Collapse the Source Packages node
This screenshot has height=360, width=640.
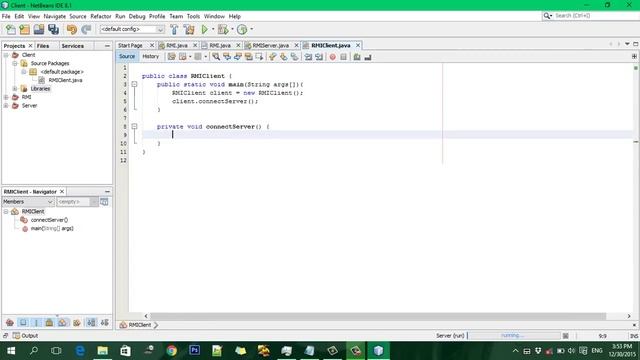[15, 63]
